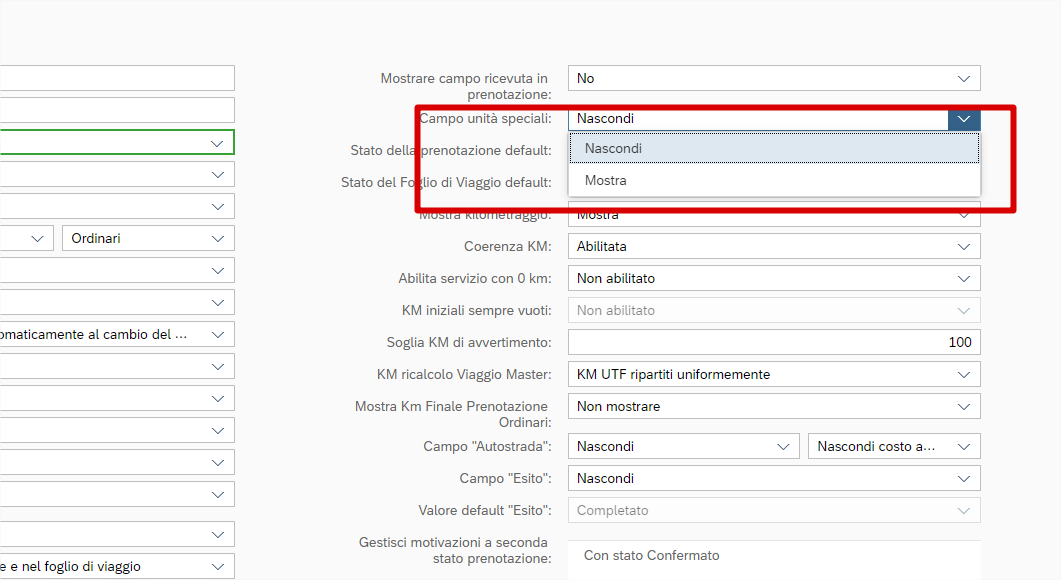Viewport: 1061px width, 580px height.
Task: Click into the Soglia KM di avvertimento field
Action: point(773,342)
